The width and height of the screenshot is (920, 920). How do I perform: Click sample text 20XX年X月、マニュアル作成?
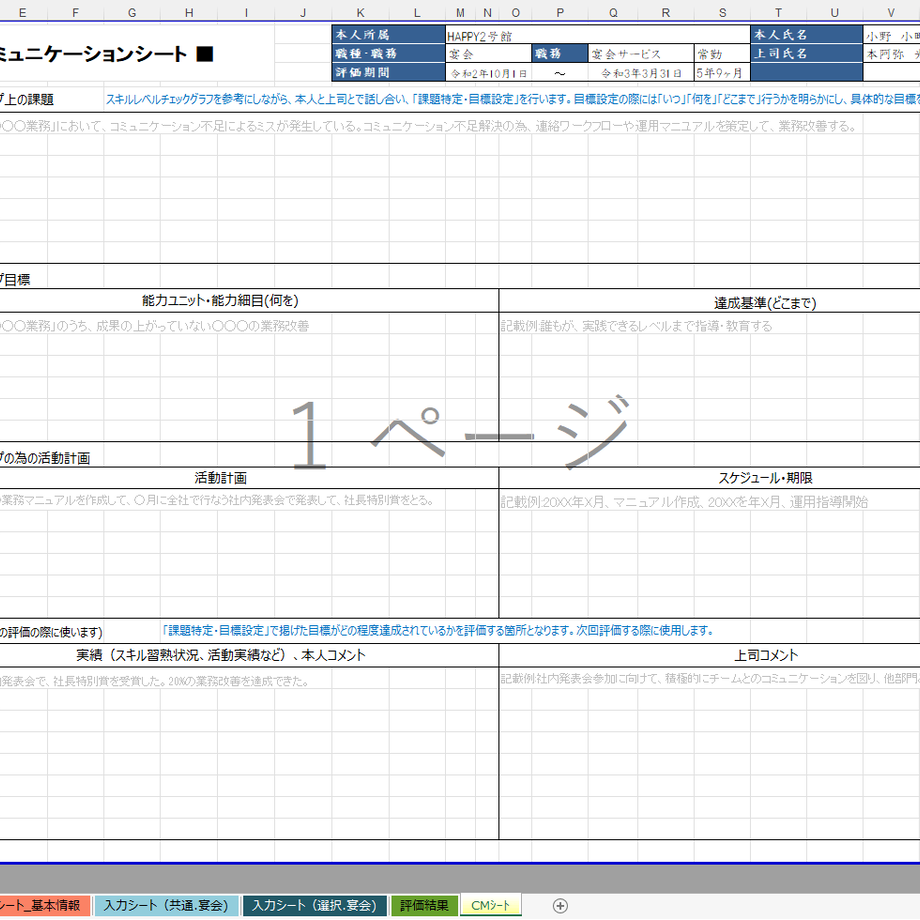(684, 502)
